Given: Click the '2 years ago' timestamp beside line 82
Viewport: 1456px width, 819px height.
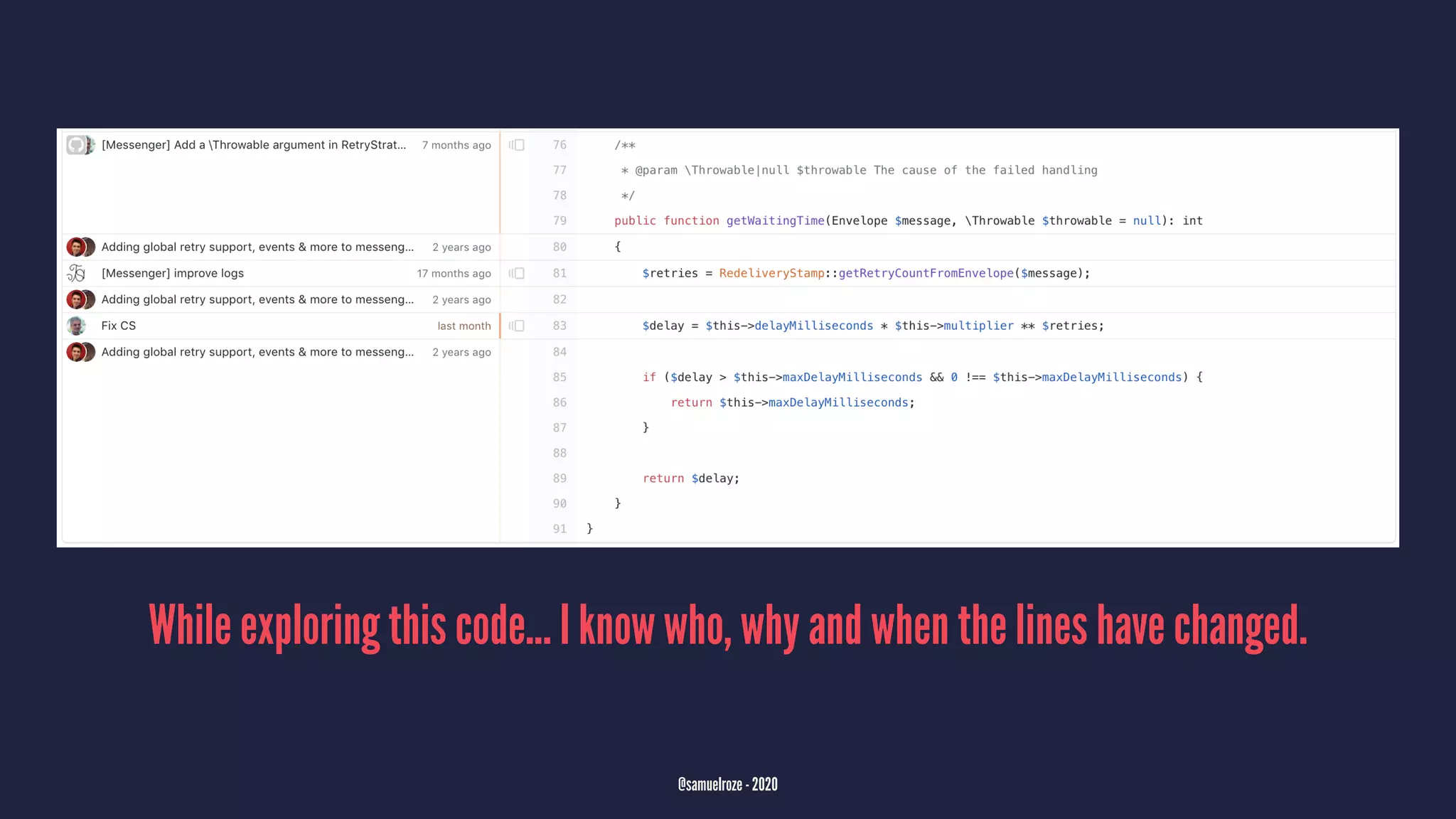Looking at the screenshot, I should tap(461, 300).
